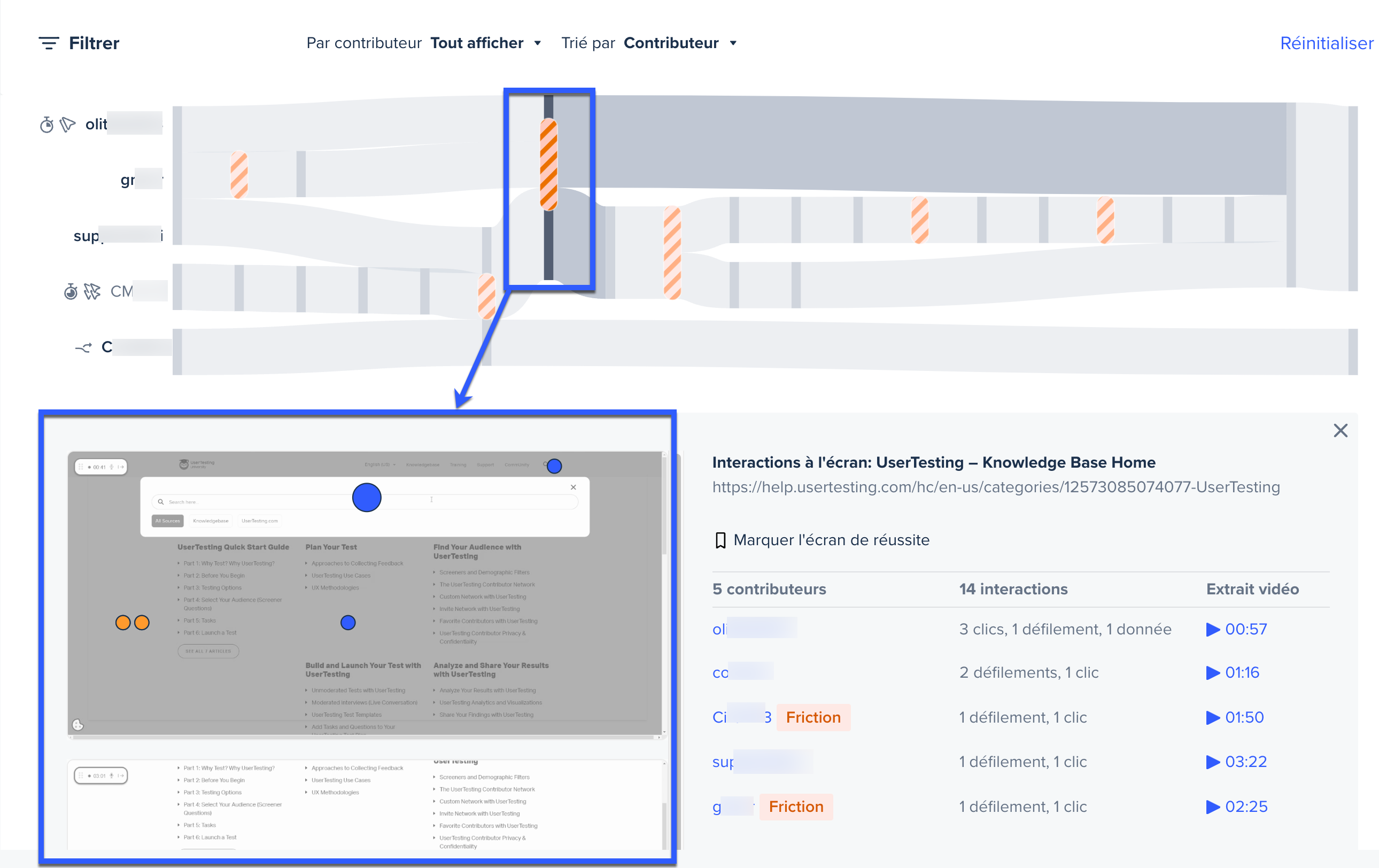1379x868 pixels.
Task: Click the stopwatch icon next to contributor CM
Action: tap(70, 291)
